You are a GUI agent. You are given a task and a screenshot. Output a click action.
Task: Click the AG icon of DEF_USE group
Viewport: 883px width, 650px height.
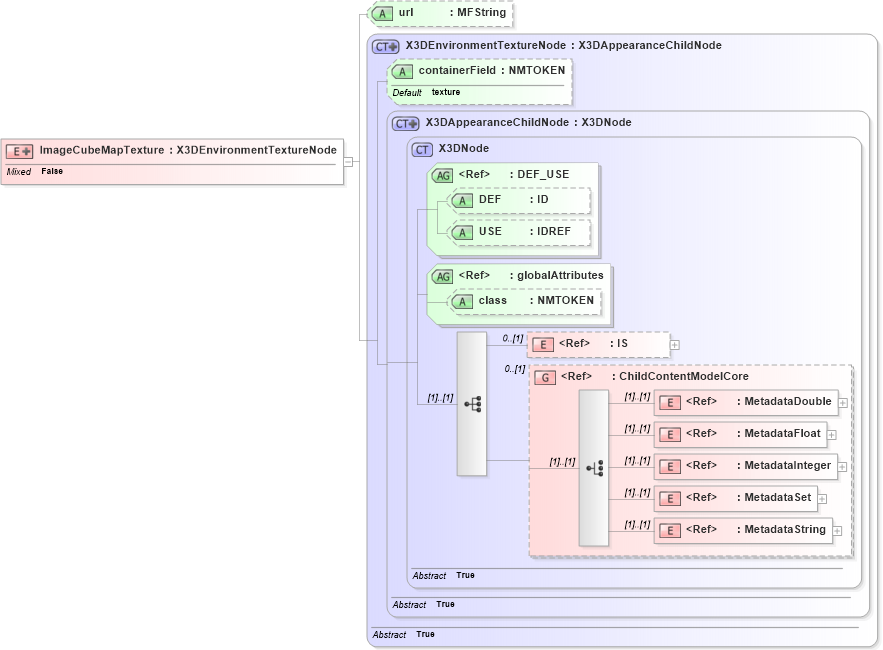443,175
